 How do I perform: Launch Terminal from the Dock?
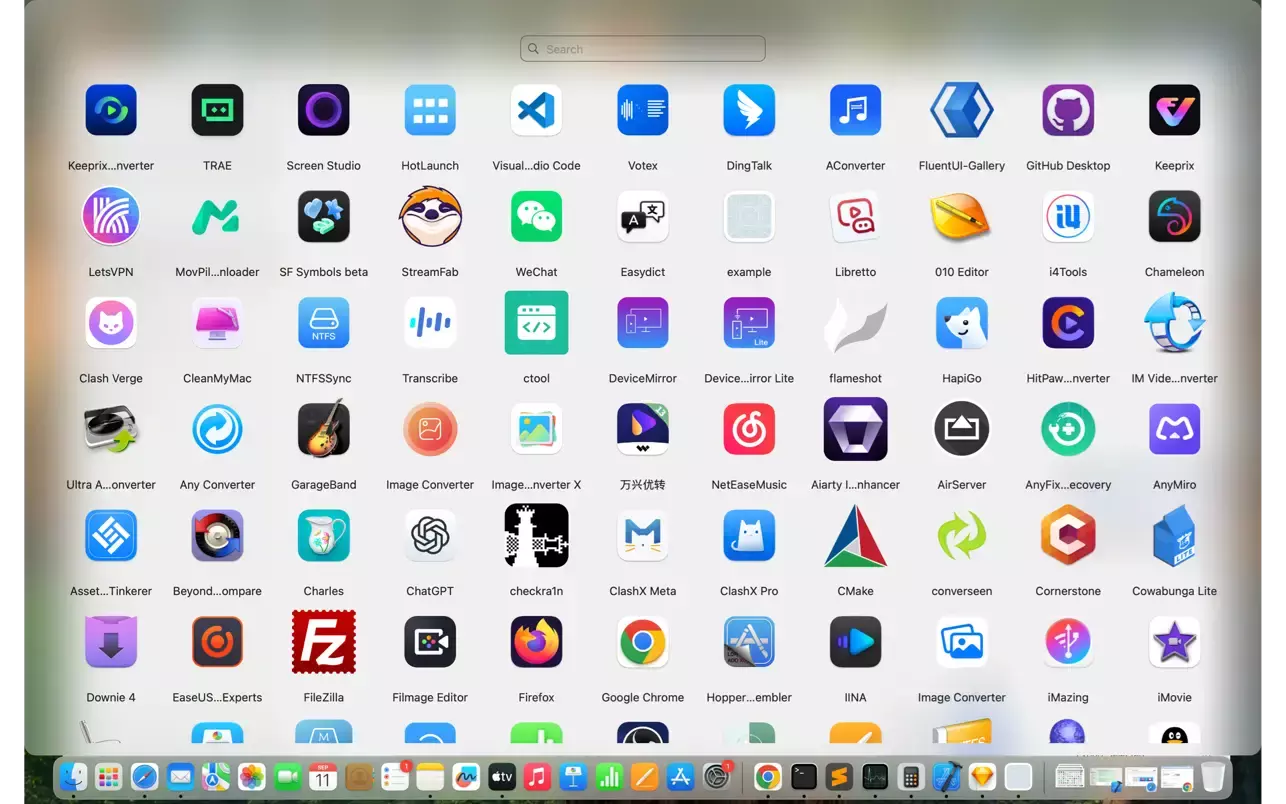(803, 777)
